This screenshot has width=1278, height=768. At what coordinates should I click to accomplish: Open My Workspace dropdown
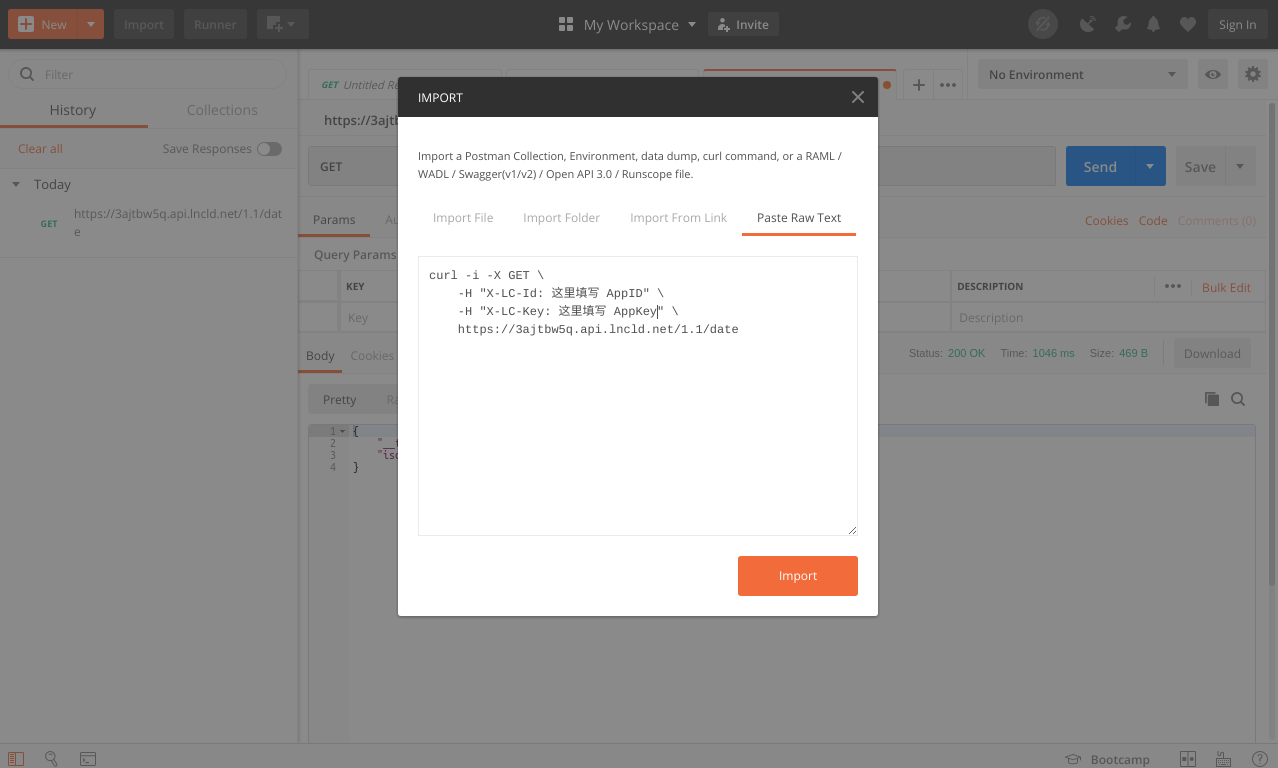click(627, 24)
